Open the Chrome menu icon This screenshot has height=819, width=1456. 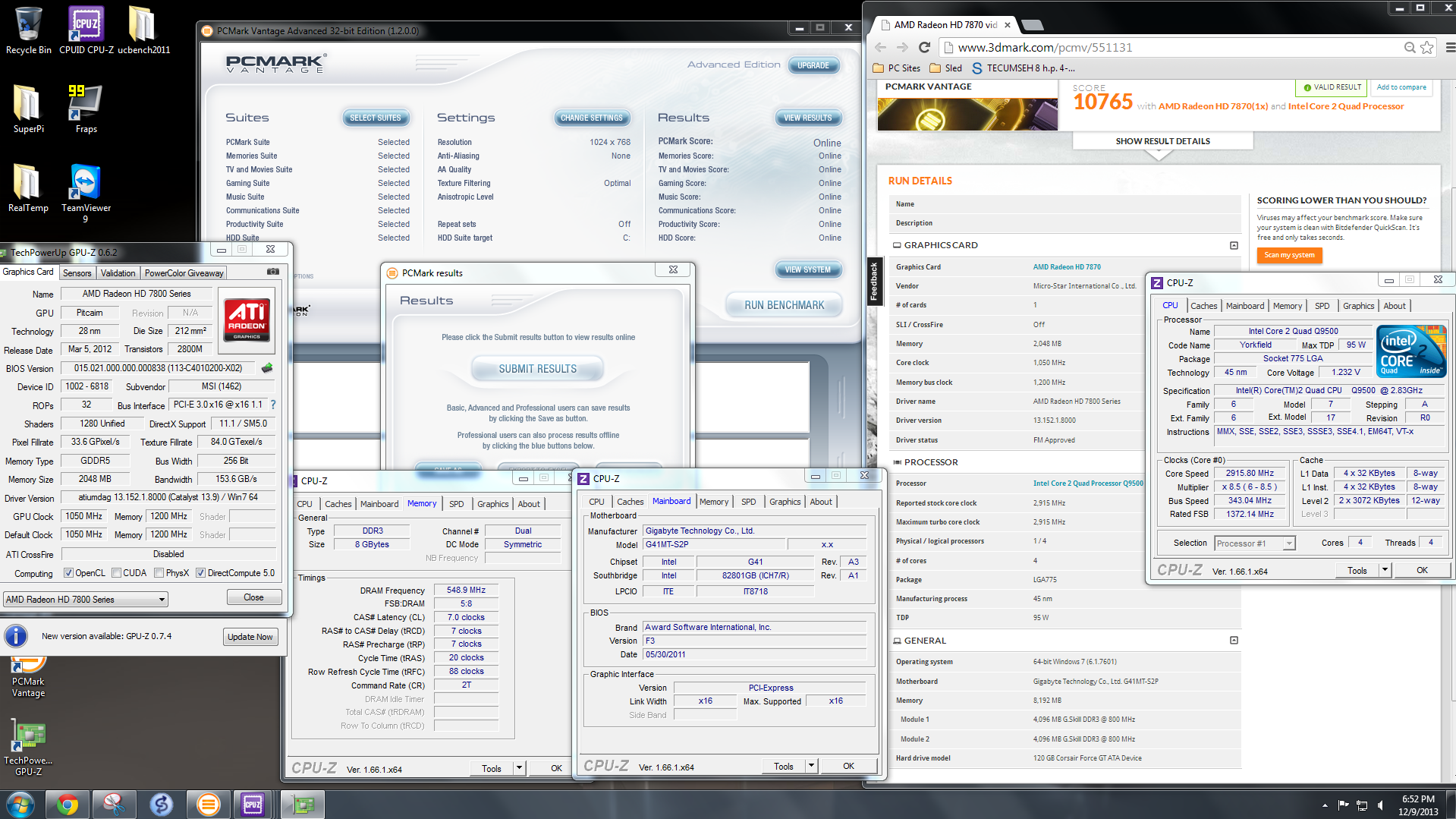click(x=1449, y=47)
